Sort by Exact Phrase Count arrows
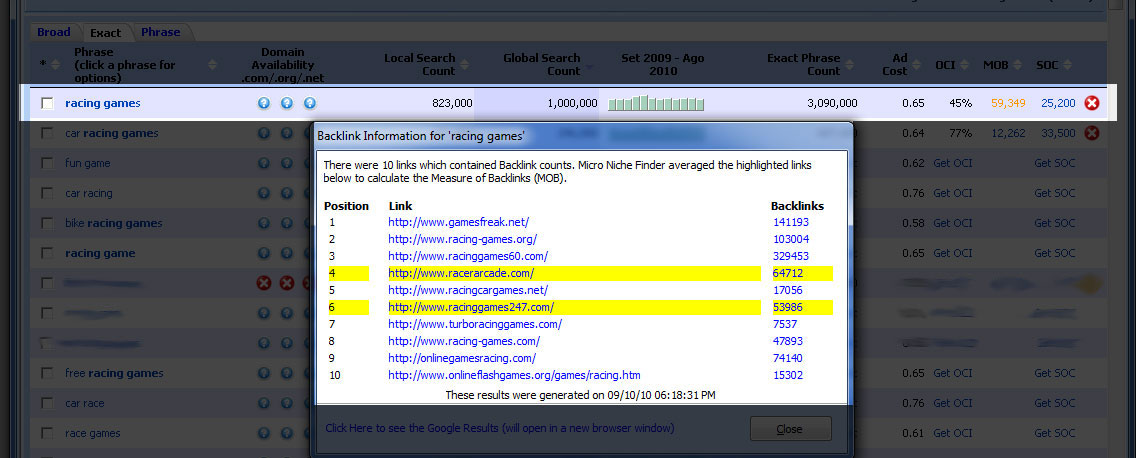The width and height of the screenshot is (1136, 458). click(x=848, y=64)
